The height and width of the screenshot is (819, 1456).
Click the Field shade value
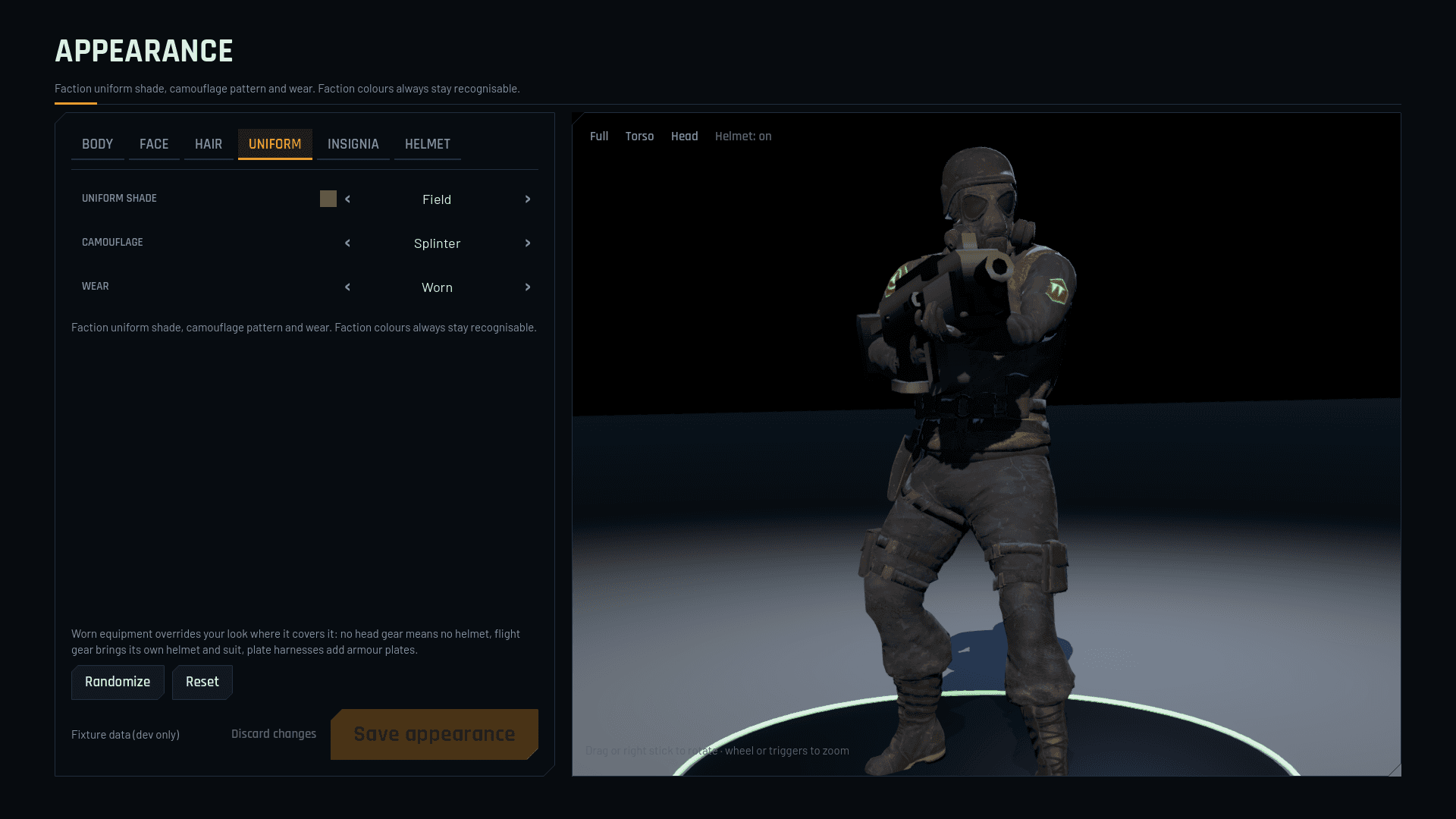(x=437, y=199)
